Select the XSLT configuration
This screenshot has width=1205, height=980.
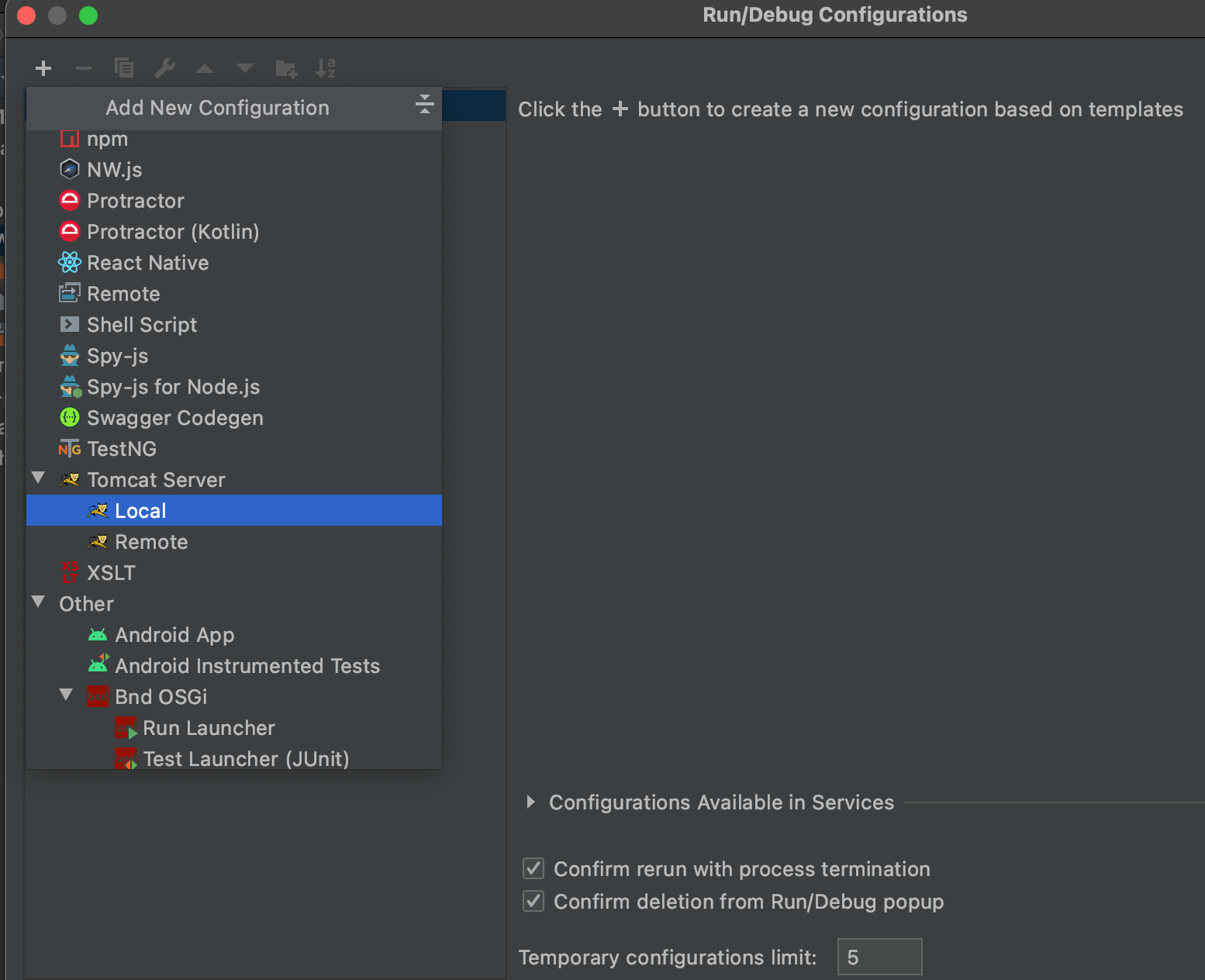234,572
